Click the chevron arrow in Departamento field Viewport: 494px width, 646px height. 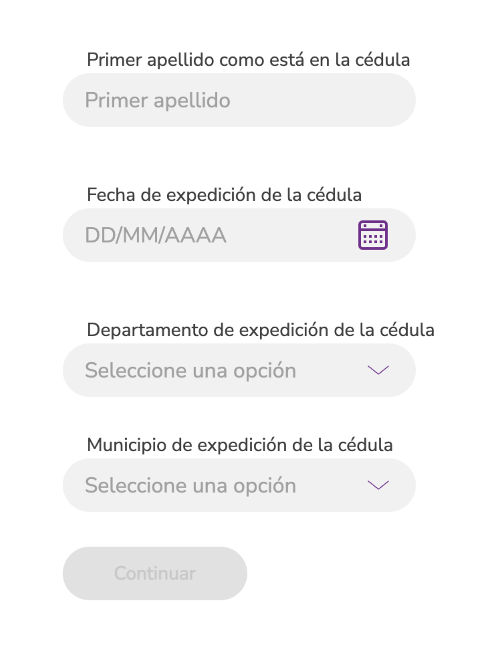click(x=378, y=370)
